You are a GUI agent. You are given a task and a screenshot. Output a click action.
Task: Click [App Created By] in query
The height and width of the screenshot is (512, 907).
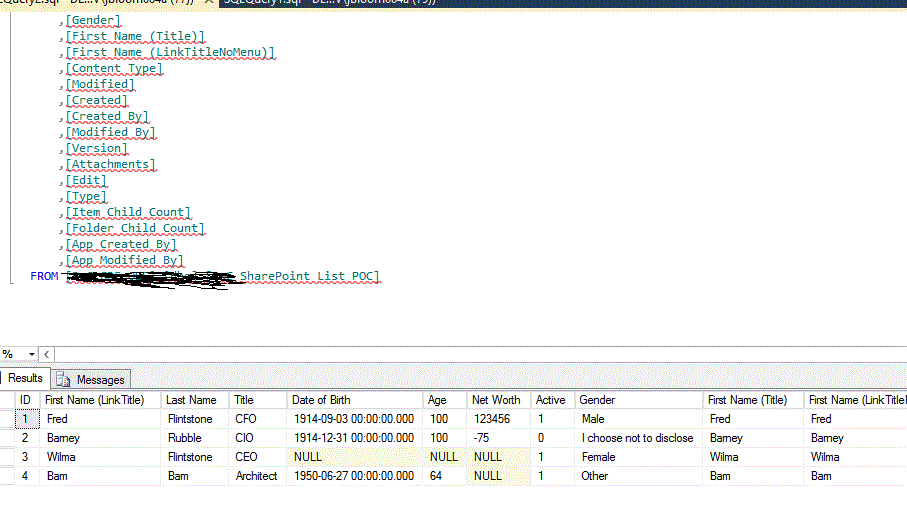[121, 244]
